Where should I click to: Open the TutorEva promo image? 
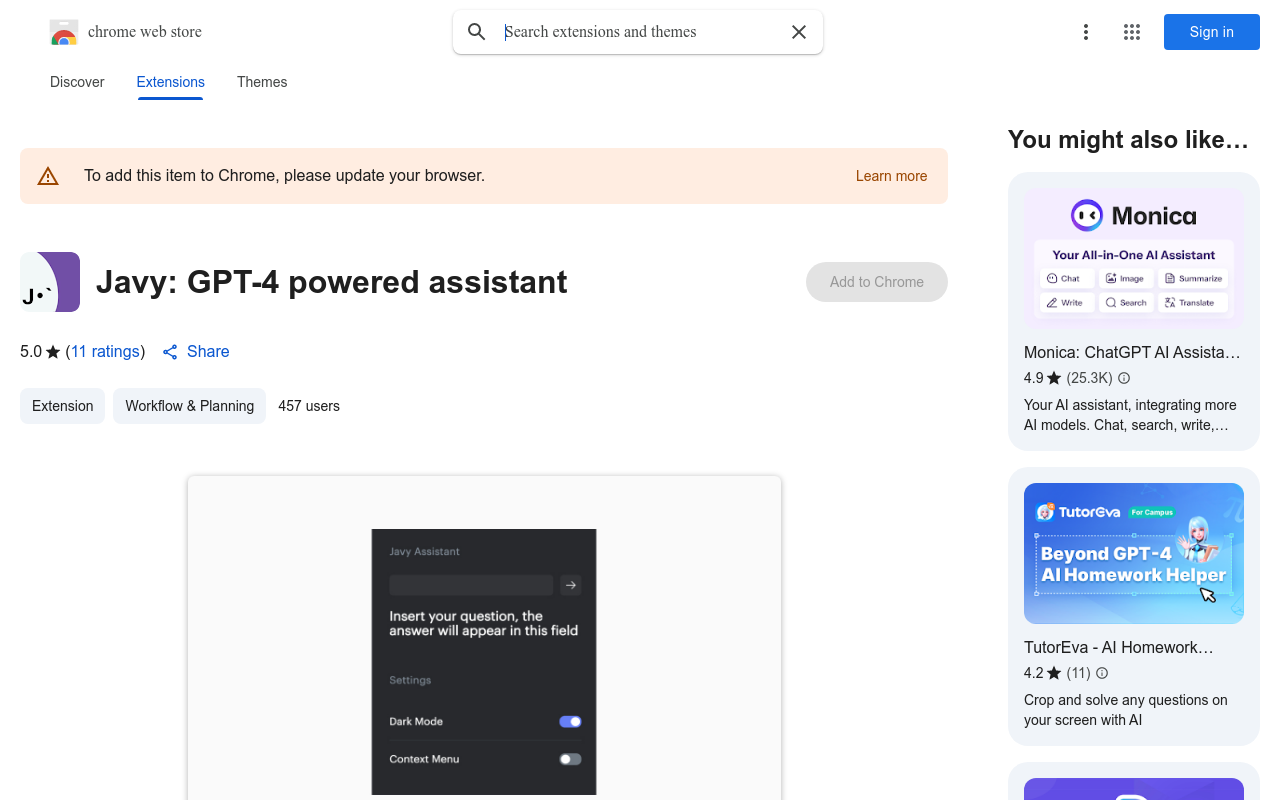click(1134, 553)
